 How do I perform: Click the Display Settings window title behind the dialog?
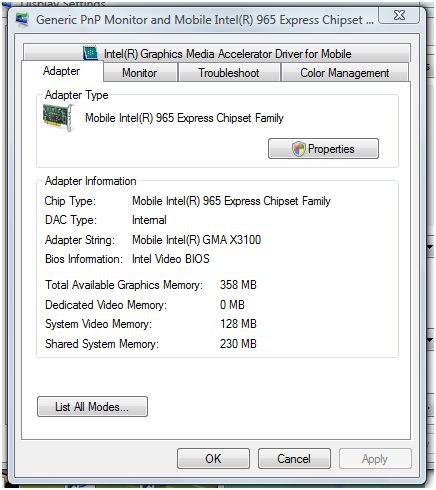coord(63,4)
